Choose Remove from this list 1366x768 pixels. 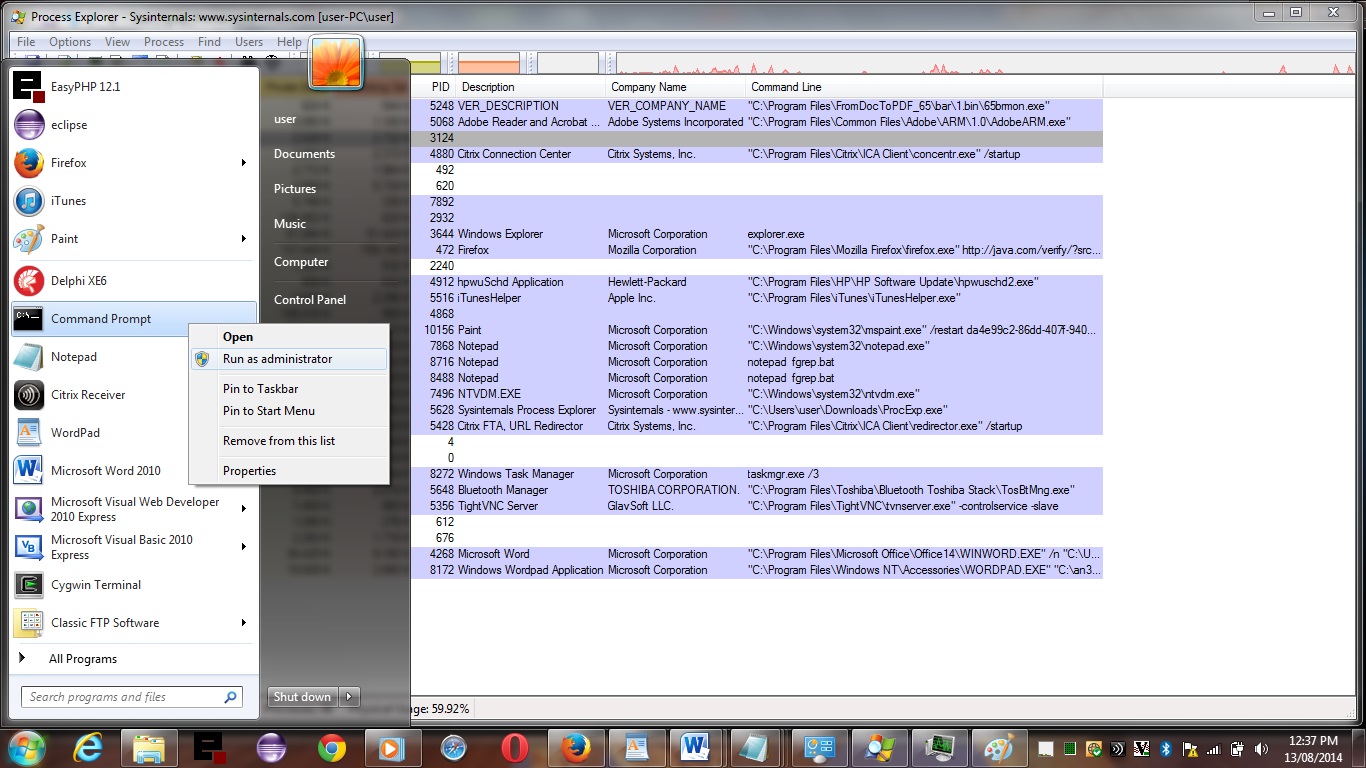(289, 441)
